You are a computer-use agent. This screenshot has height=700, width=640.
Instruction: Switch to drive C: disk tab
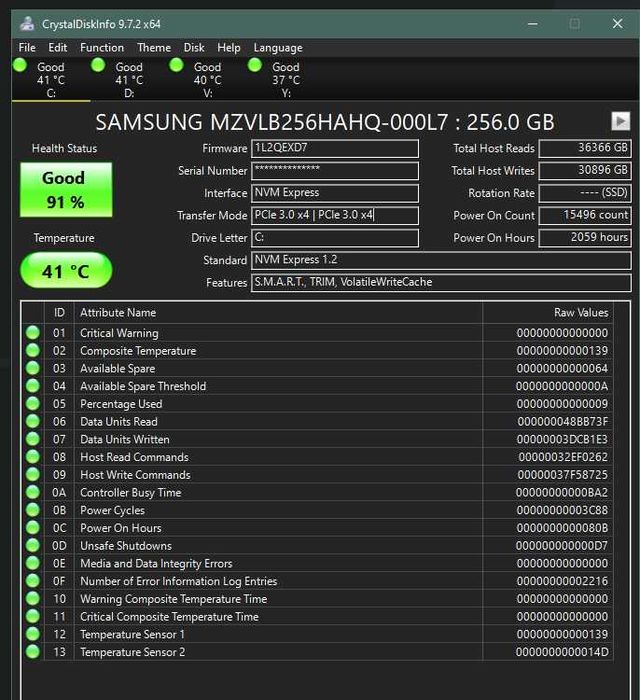(51, 79)
